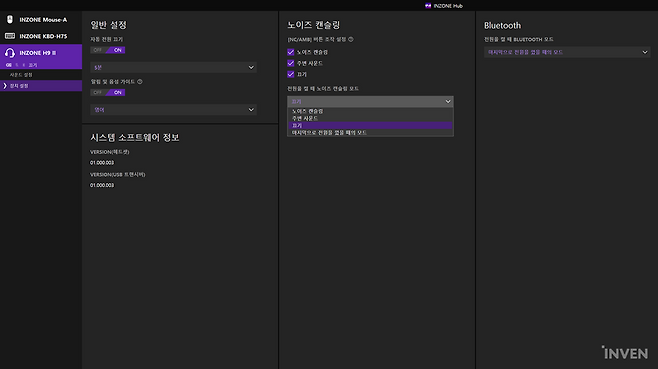The image size is (658, 369).
Task: Click the 자동 전원 끄기 label
Action: (x=107, y=39)
